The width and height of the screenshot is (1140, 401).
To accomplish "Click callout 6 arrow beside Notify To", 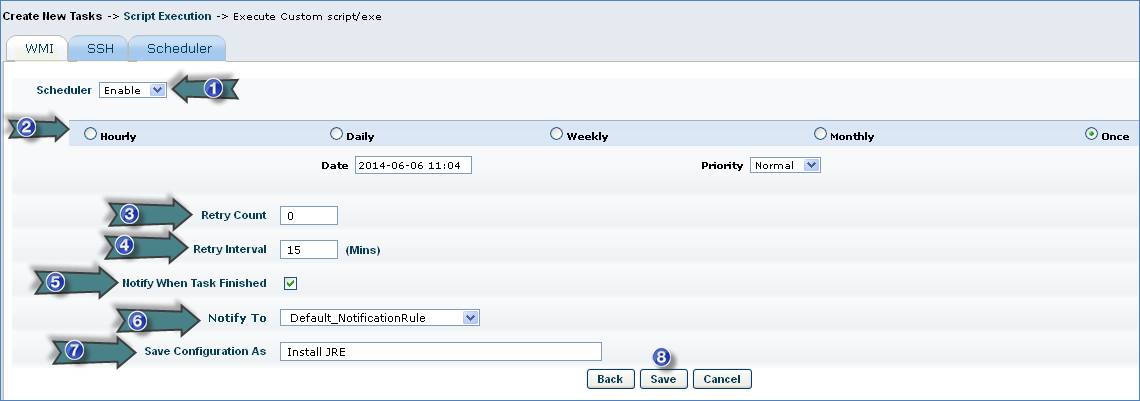I will pos(159,320).
